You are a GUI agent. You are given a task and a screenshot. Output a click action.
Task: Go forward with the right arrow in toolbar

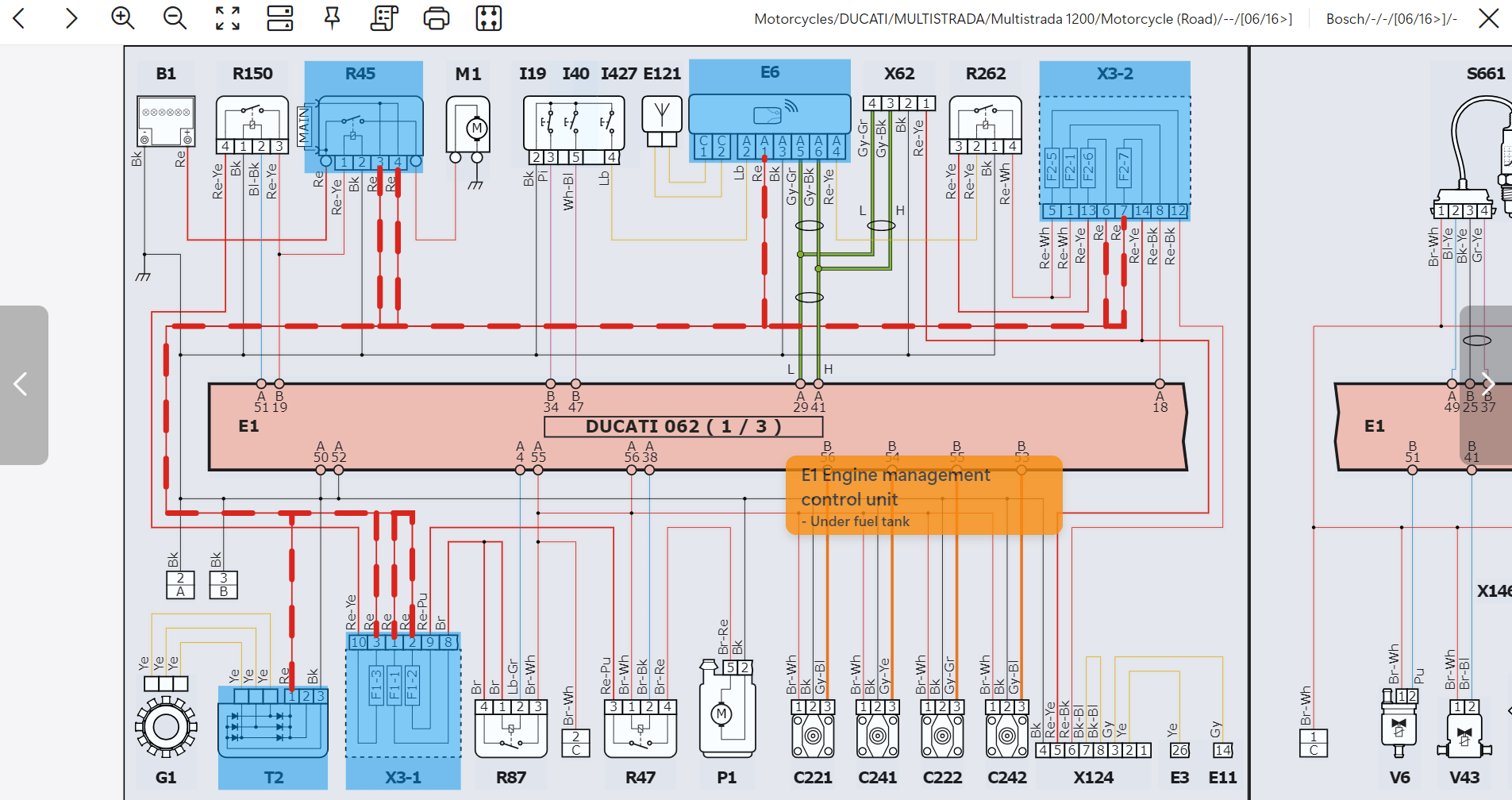click(71, 18)
